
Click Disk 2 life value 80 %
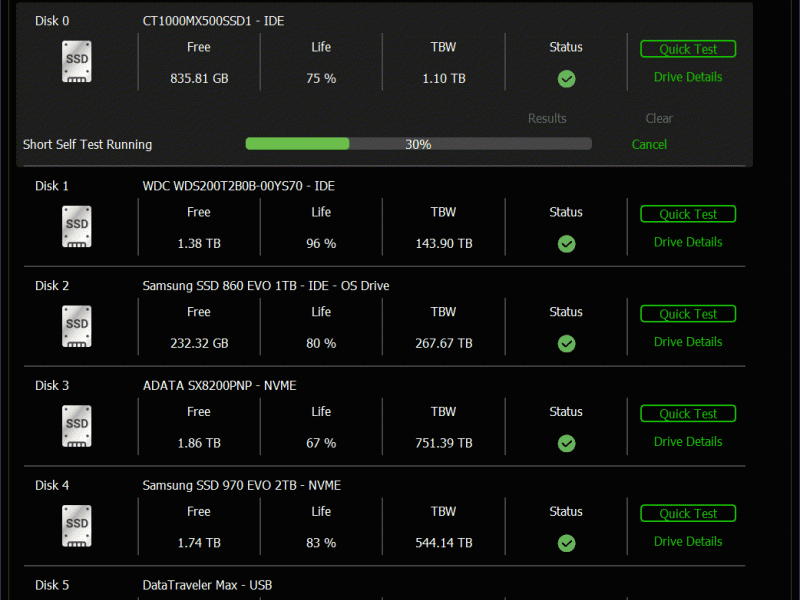coord(321,343)
